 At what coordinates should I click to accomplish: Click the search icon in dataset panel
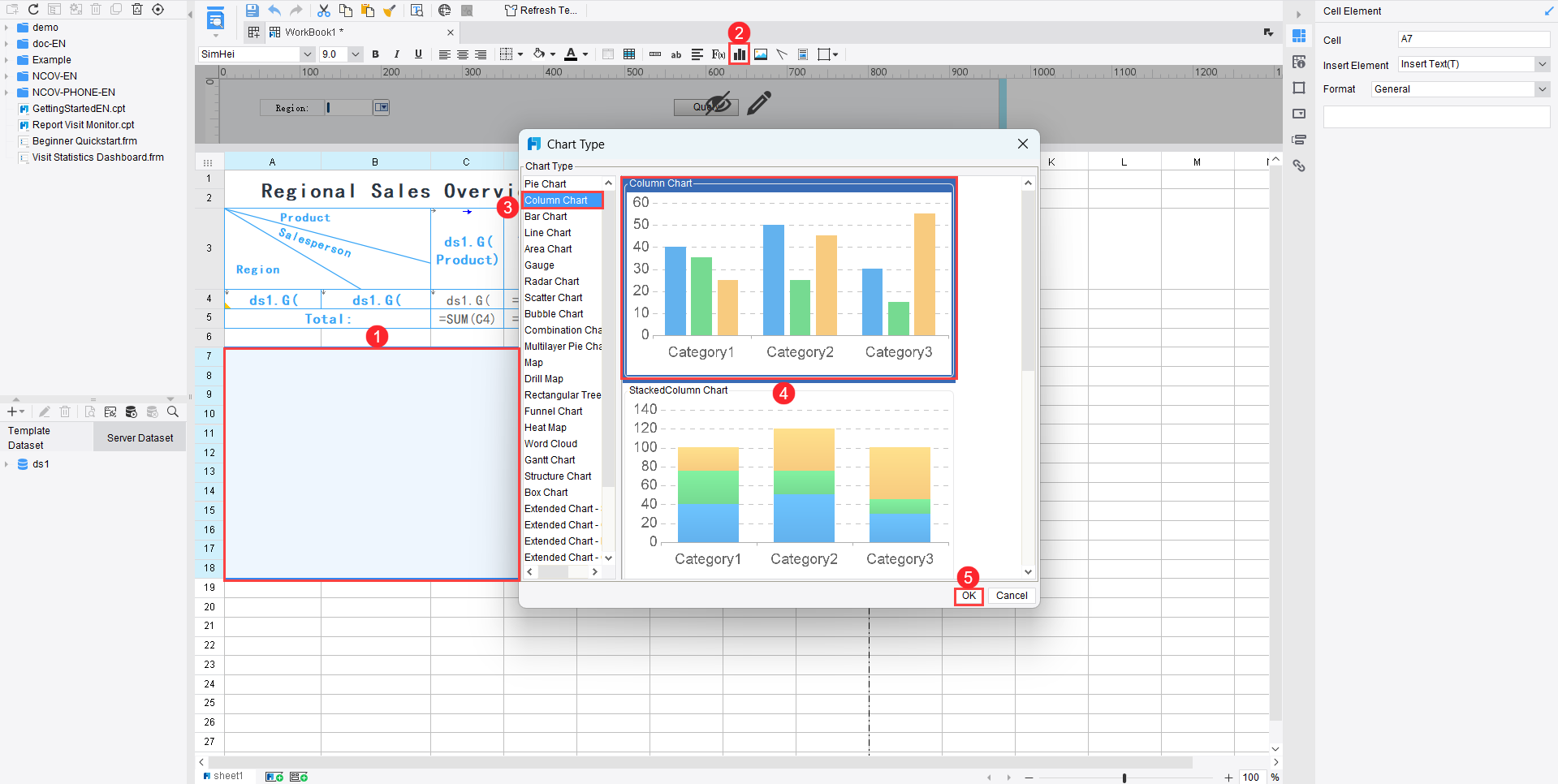tap(173, 411)
